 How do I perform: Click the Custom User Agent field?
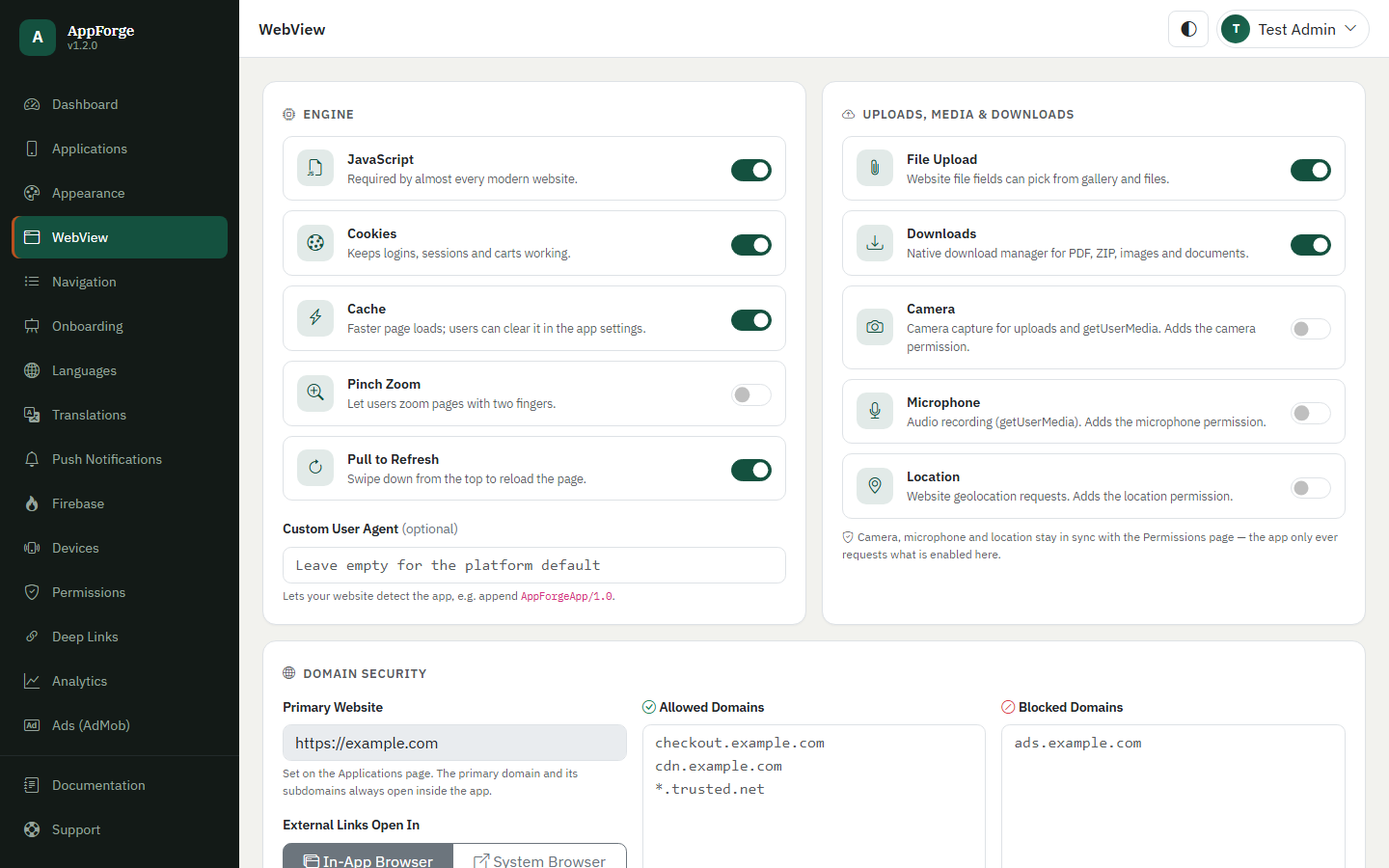point(534,565)
